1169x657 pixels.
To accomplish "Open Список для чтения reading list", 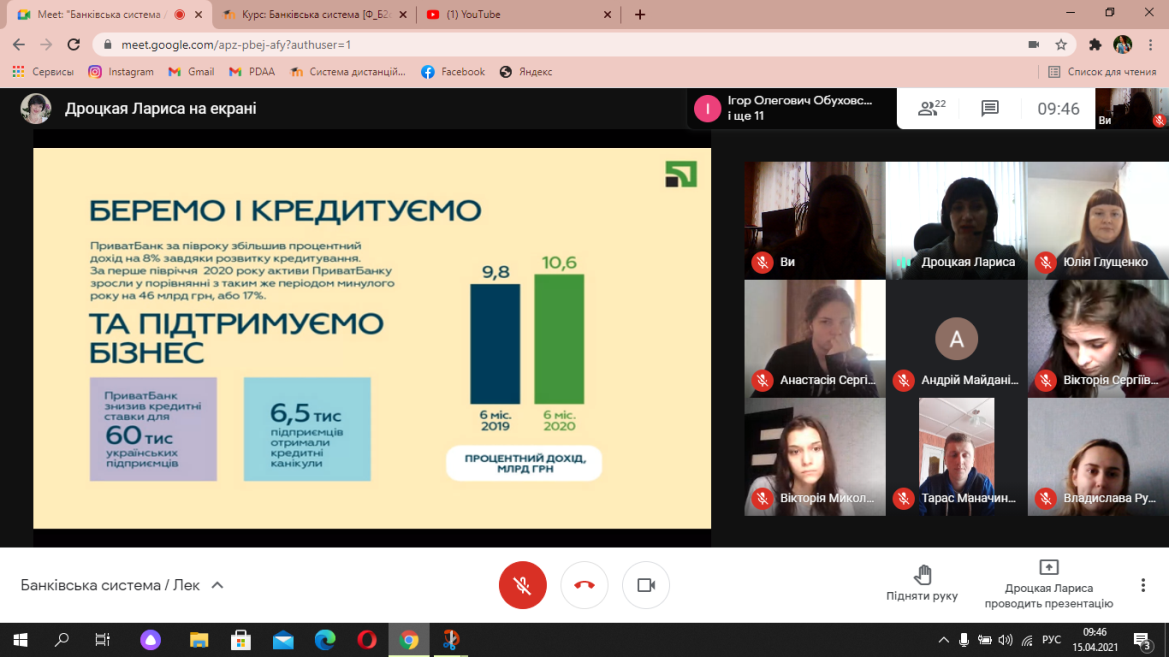I will click(1102, 72).
